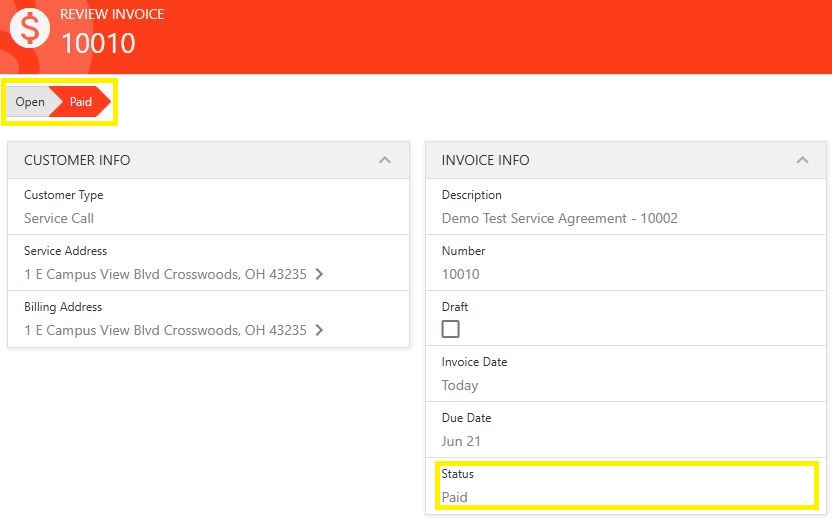Toggle the Draft checkbox
The width and height of the screenshot is (832, 519).
tap(450, 329)
